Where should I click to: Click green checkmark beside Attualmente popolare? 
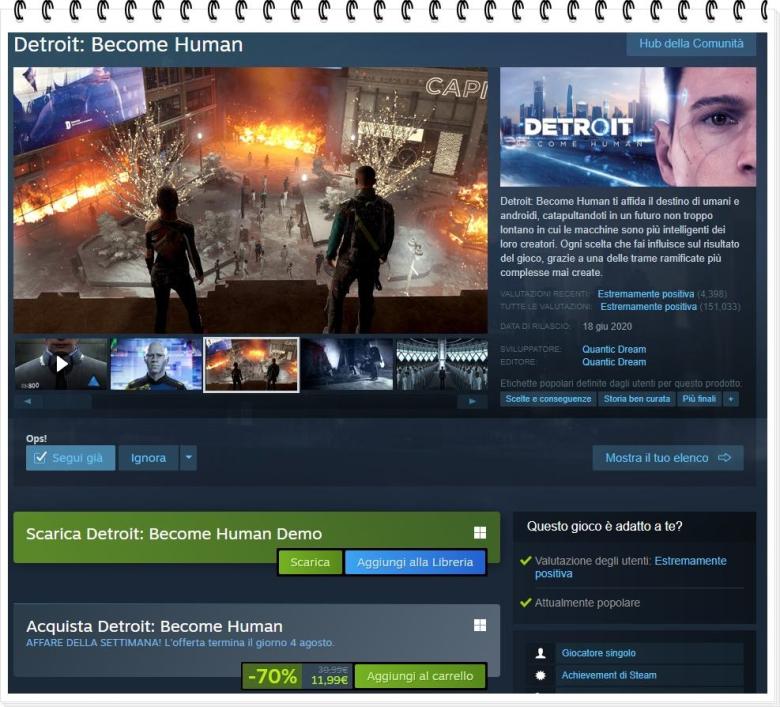click(x=525, y=603)
